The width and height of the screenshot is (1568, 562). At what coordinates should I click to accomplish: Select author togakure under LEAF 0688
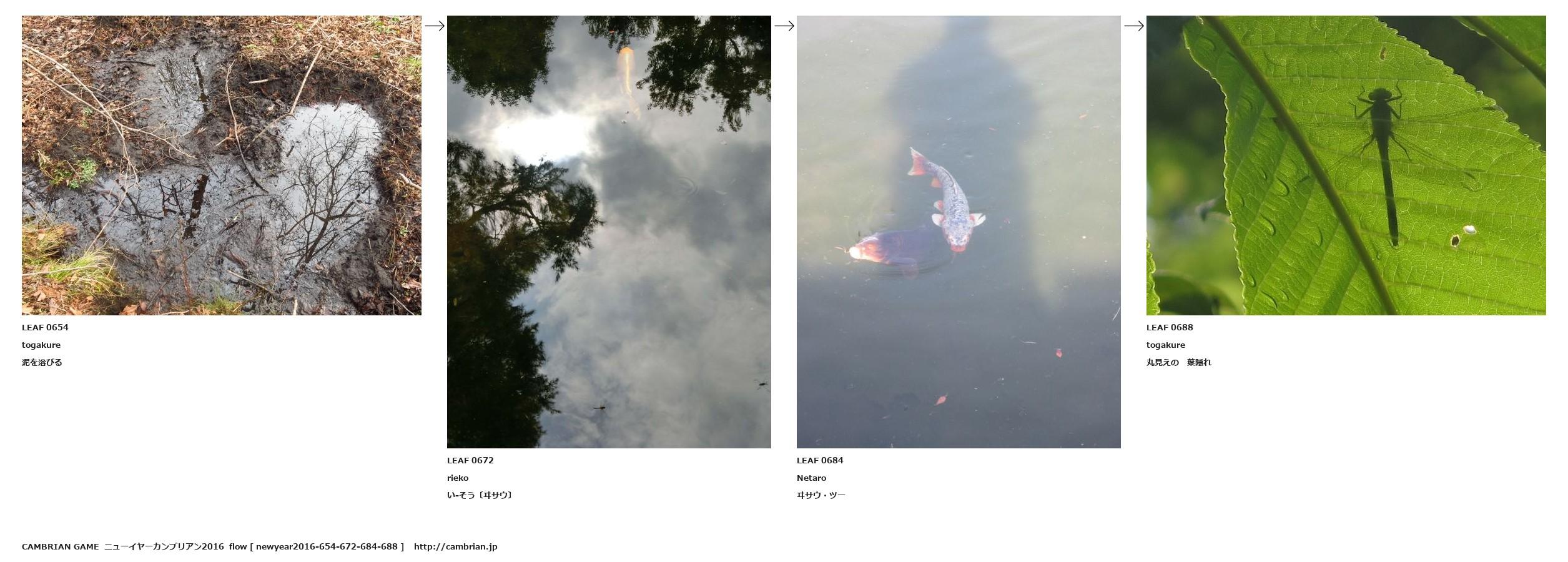click(x=1166, y=345)
